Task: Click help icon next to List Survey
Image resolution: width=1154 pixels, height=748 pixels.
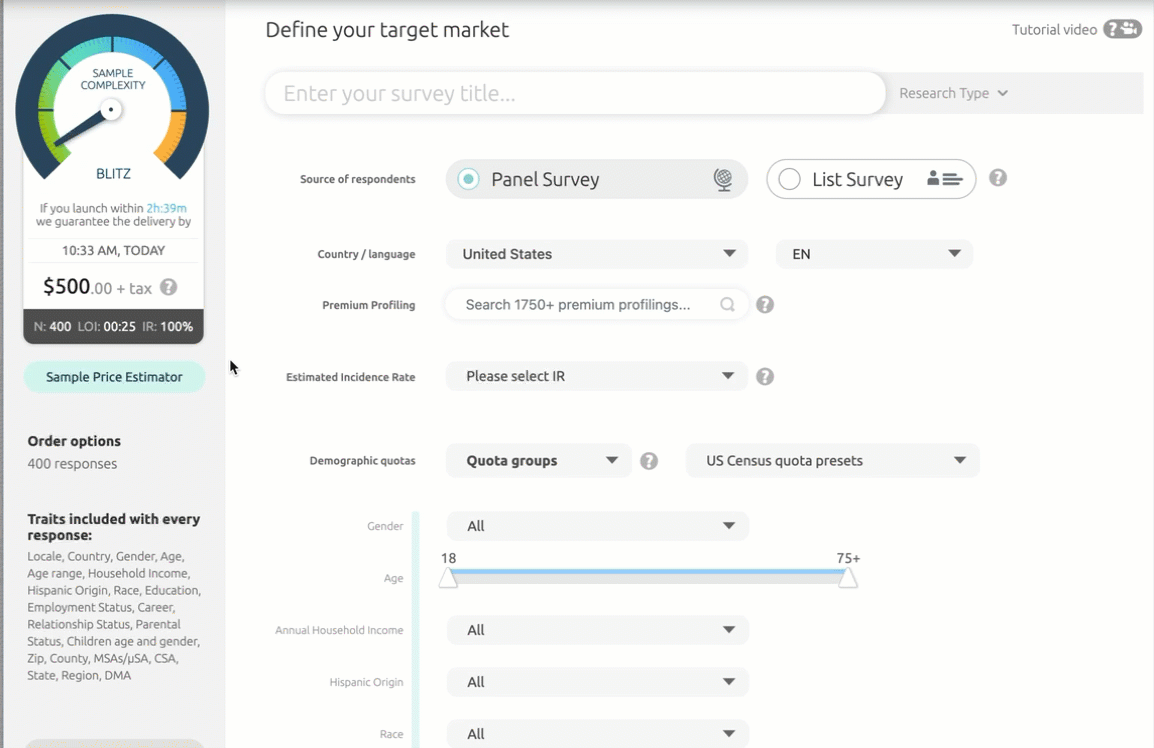Action: click(x=997, y=178)
